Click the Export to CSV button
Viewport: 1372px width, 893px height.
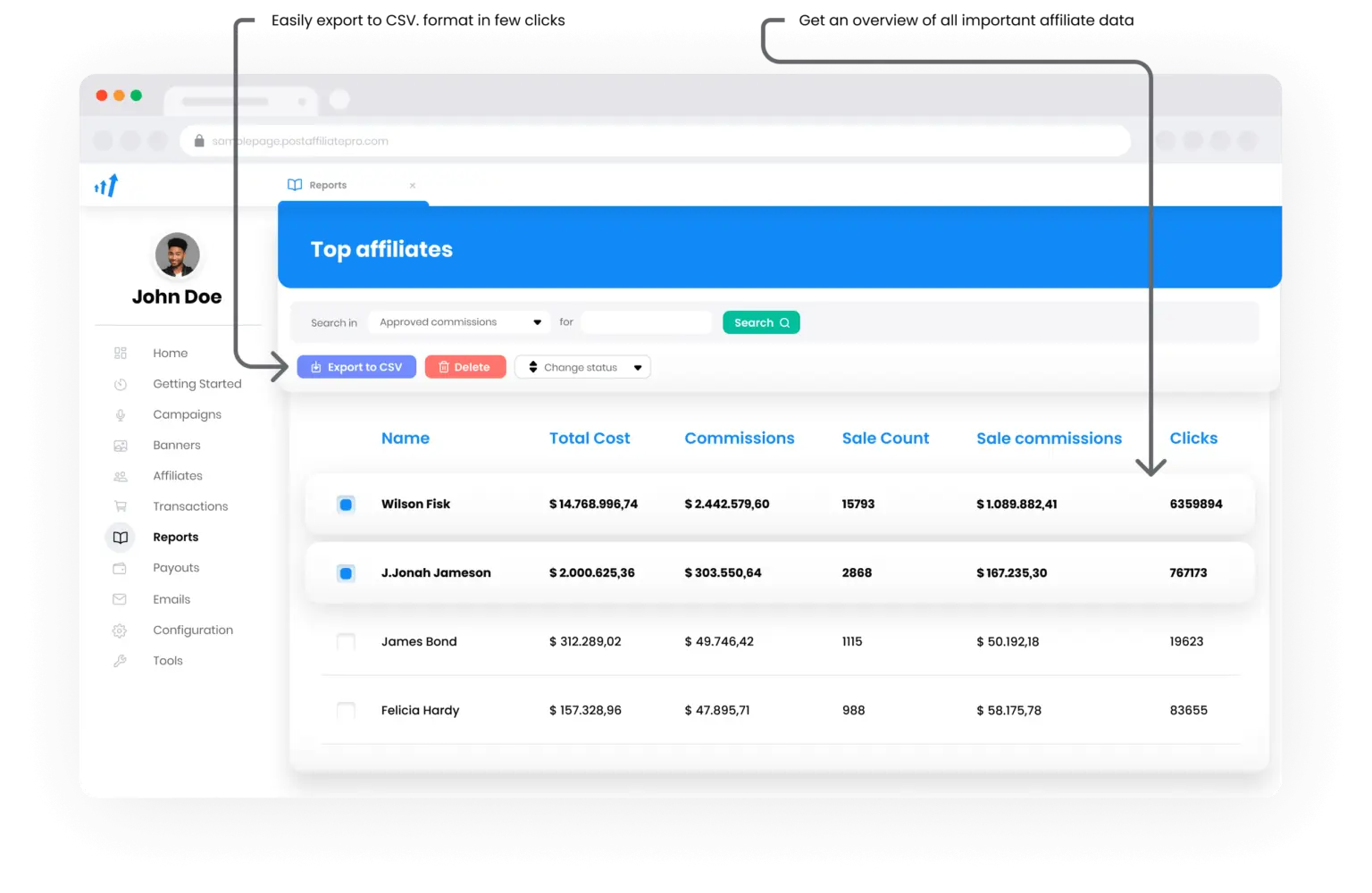click(x=356, y=366)
